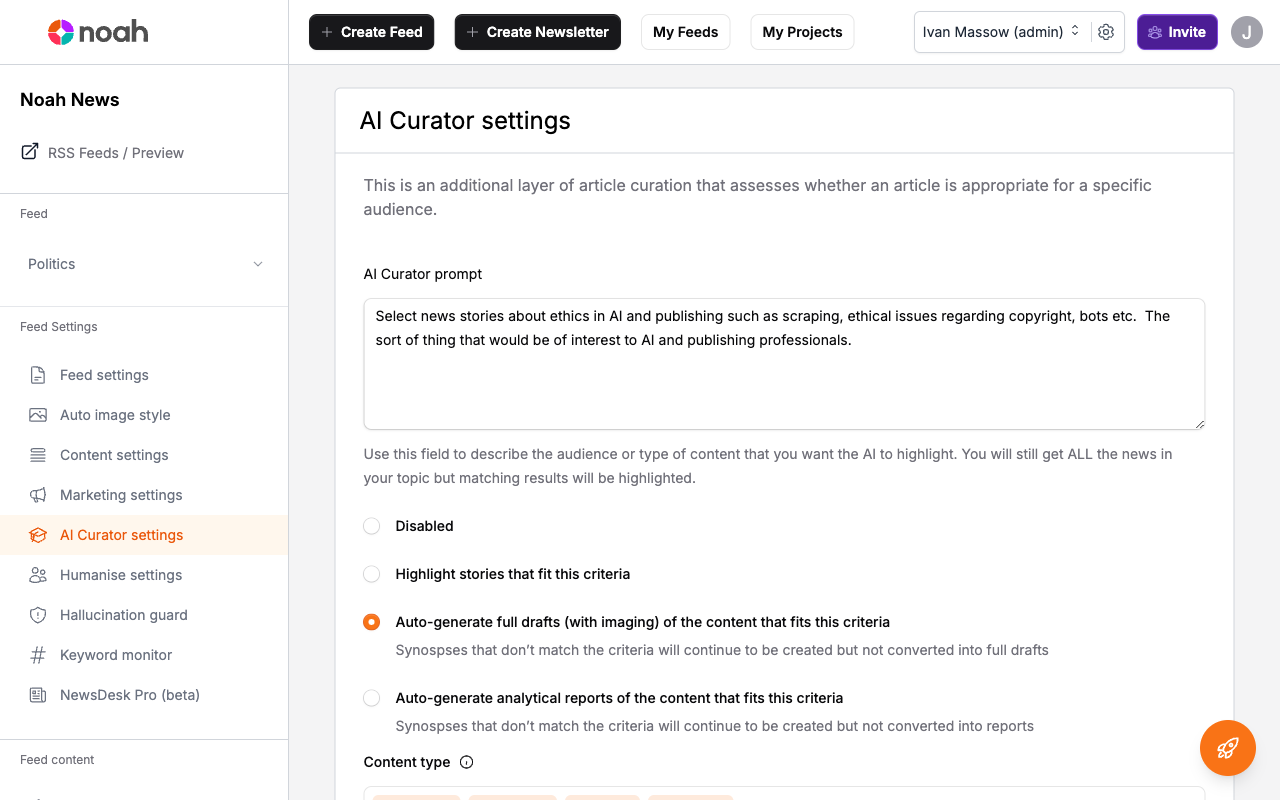This screenshot has width=1280, height=800.
Task: Click the Hallucination guard shield icon
Action: 37,615
